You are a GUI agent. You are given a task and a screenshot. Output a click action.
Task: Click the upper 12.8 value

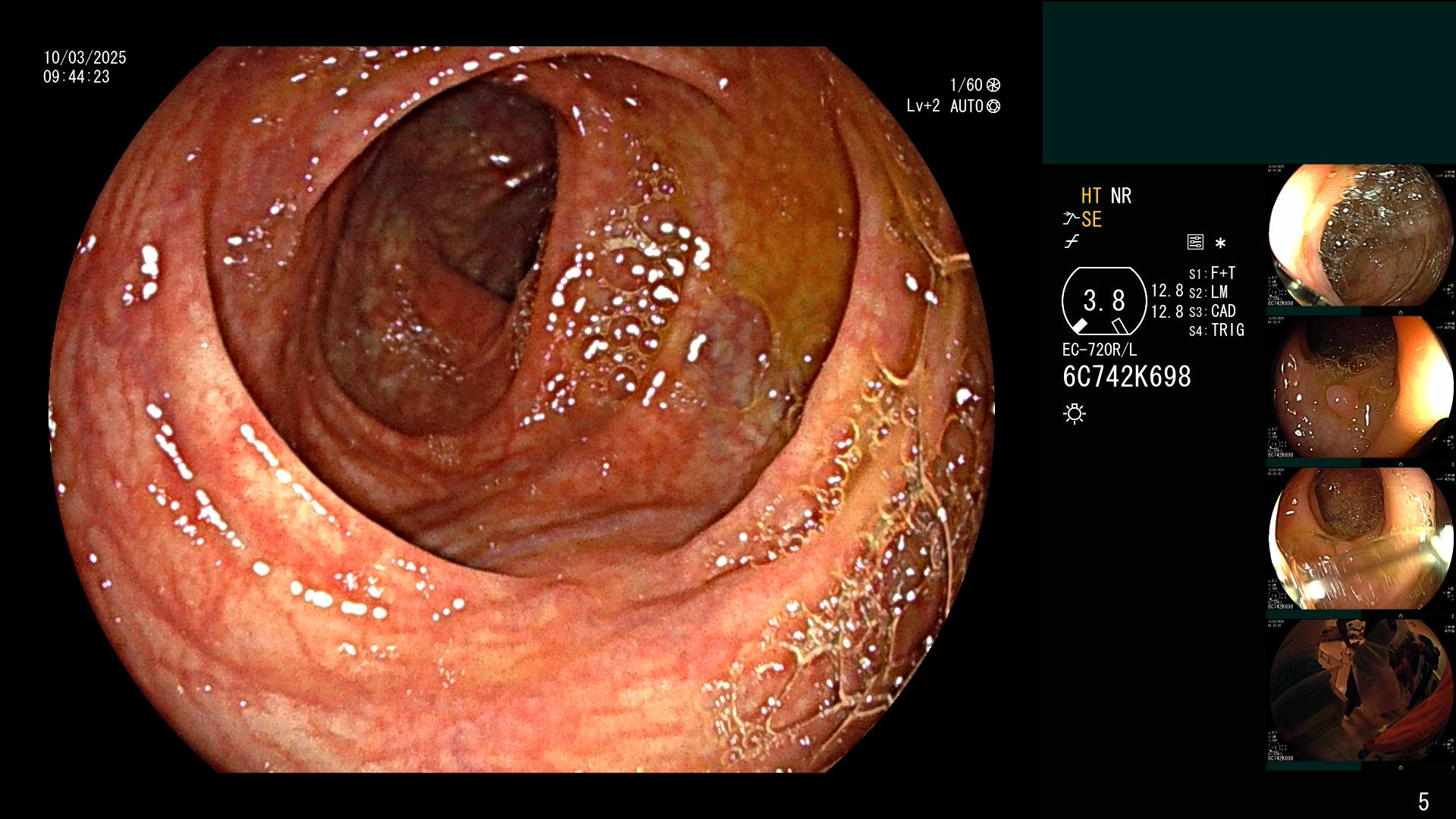point(1167,291)
